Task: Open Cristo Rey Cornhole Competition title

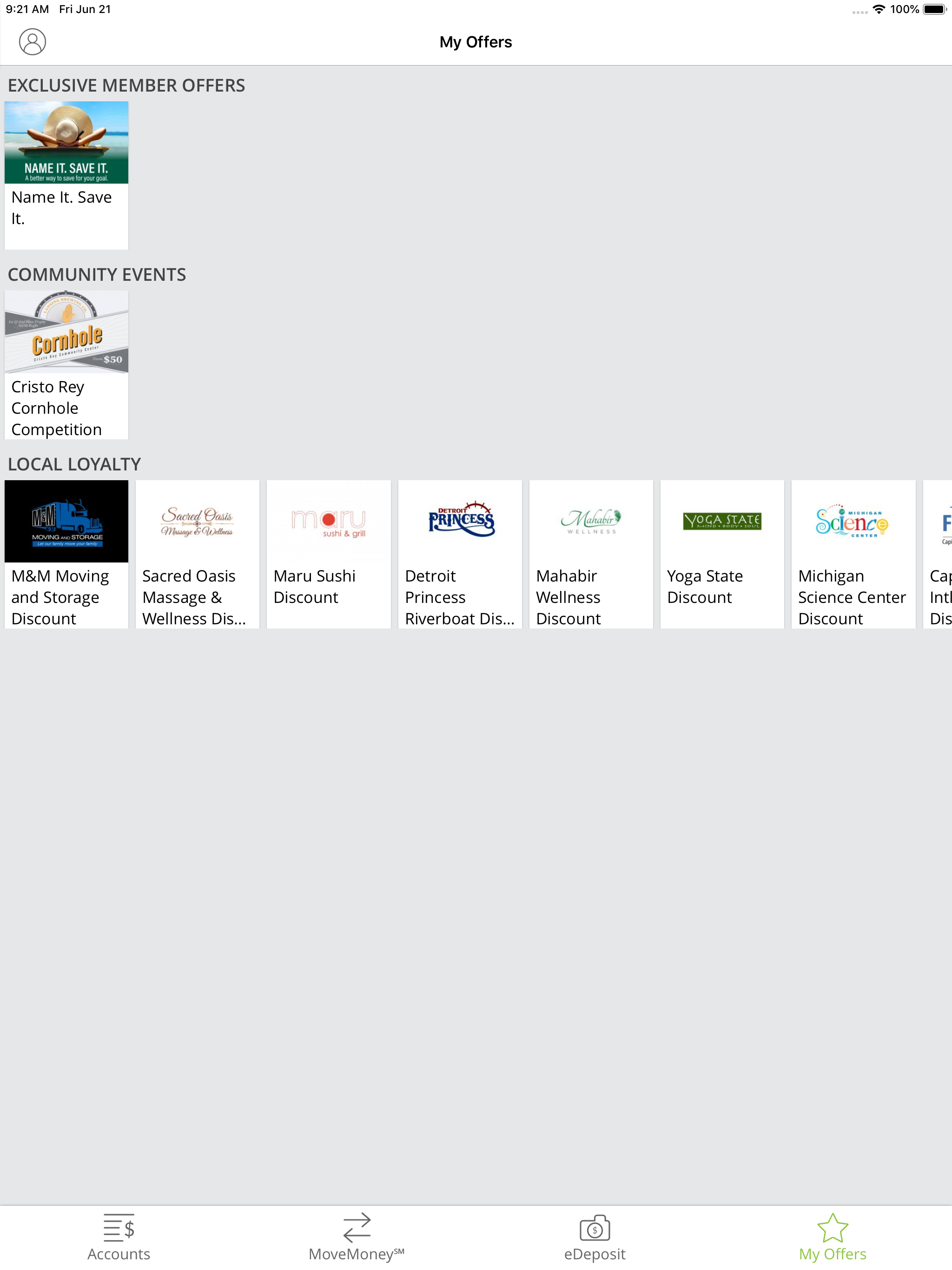Action: coord(56,408)
